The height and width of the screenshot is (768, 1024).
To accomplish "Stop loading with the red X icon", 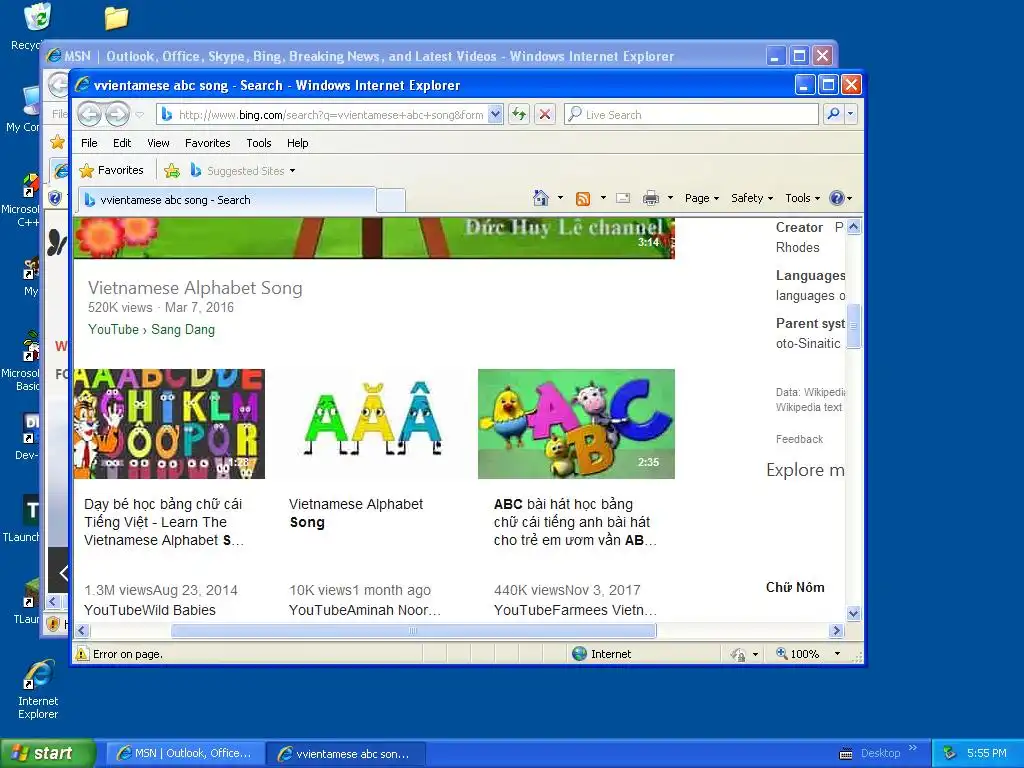I will [545, 115].
